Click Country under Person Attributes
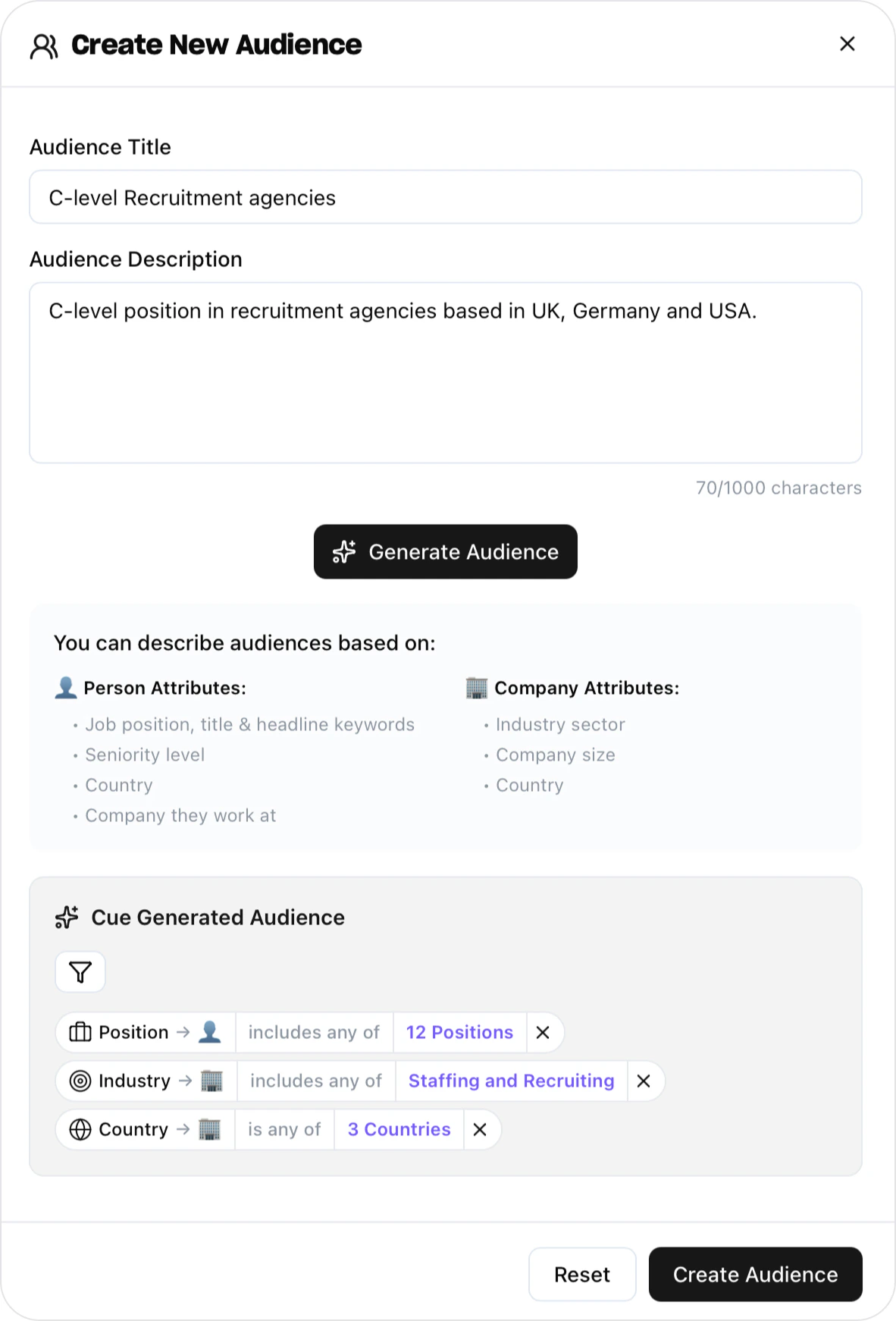This screenshot has width=896, height=1321. pyautogui.click(x=119, y=785)
